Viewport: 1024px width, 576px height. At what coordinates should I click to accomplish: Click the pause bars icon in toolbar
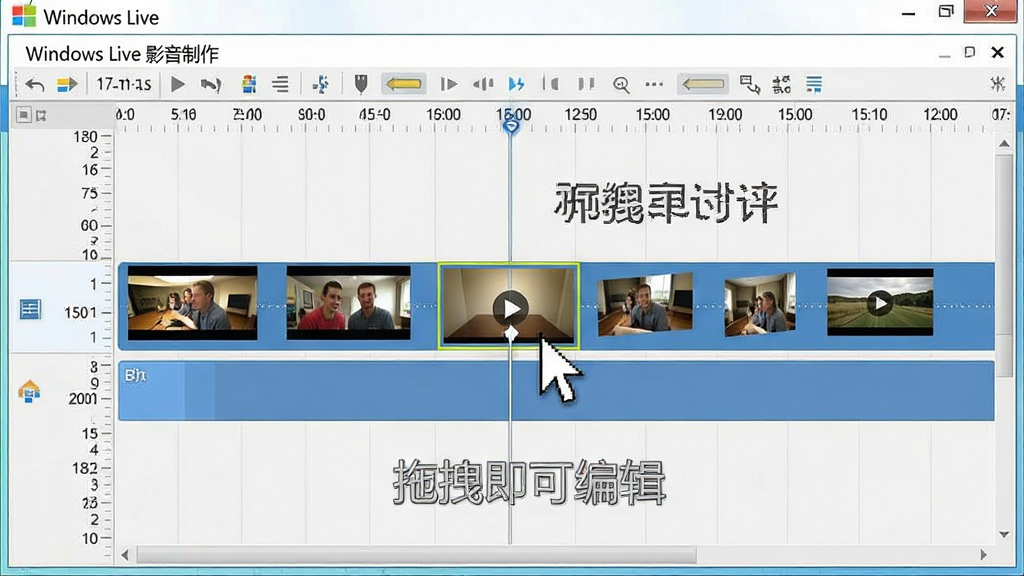(x=586, y=84)
